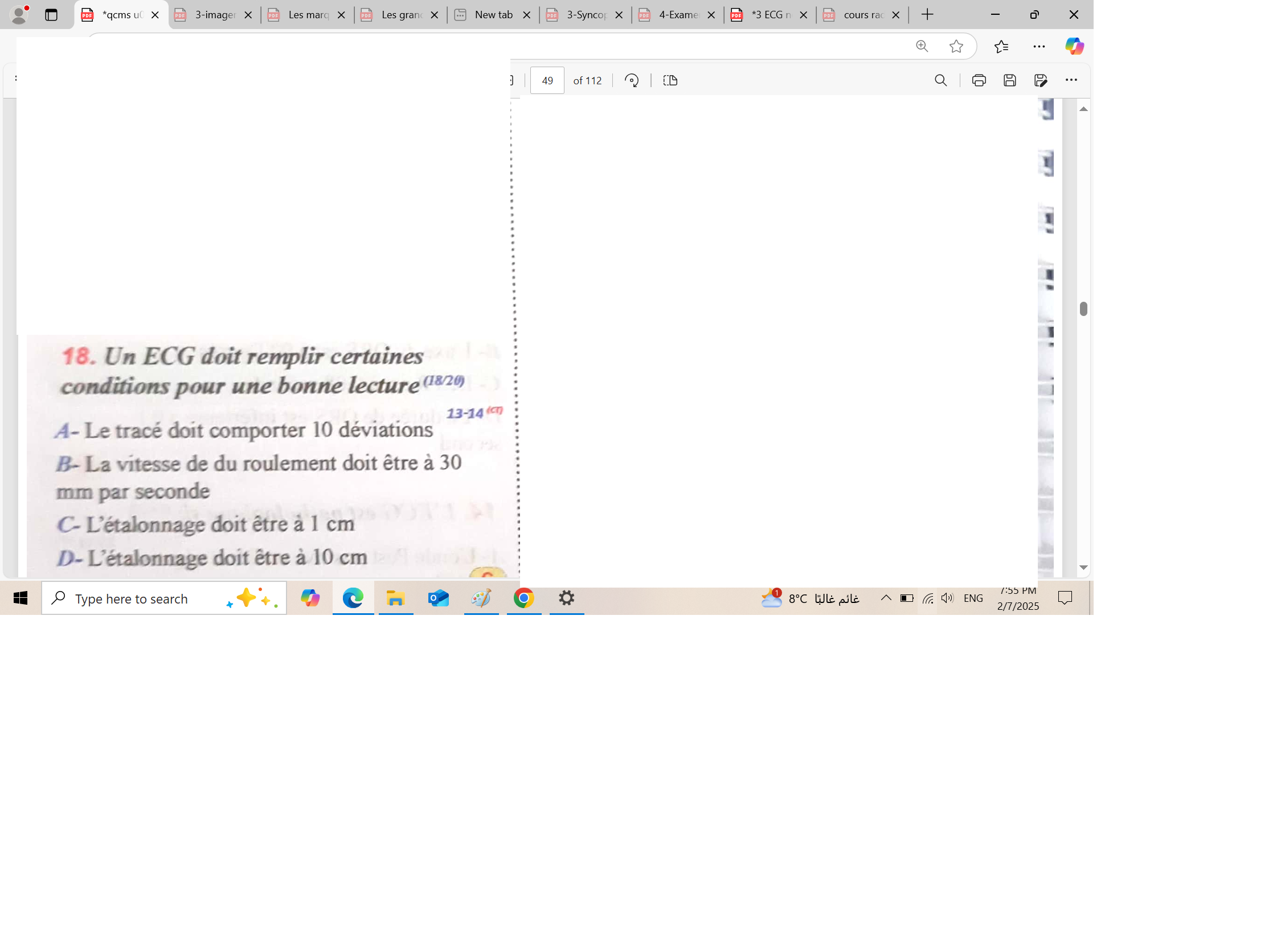Click the PDF page number field
This screenshot has height=952, width=1285.
coord(547,80)
